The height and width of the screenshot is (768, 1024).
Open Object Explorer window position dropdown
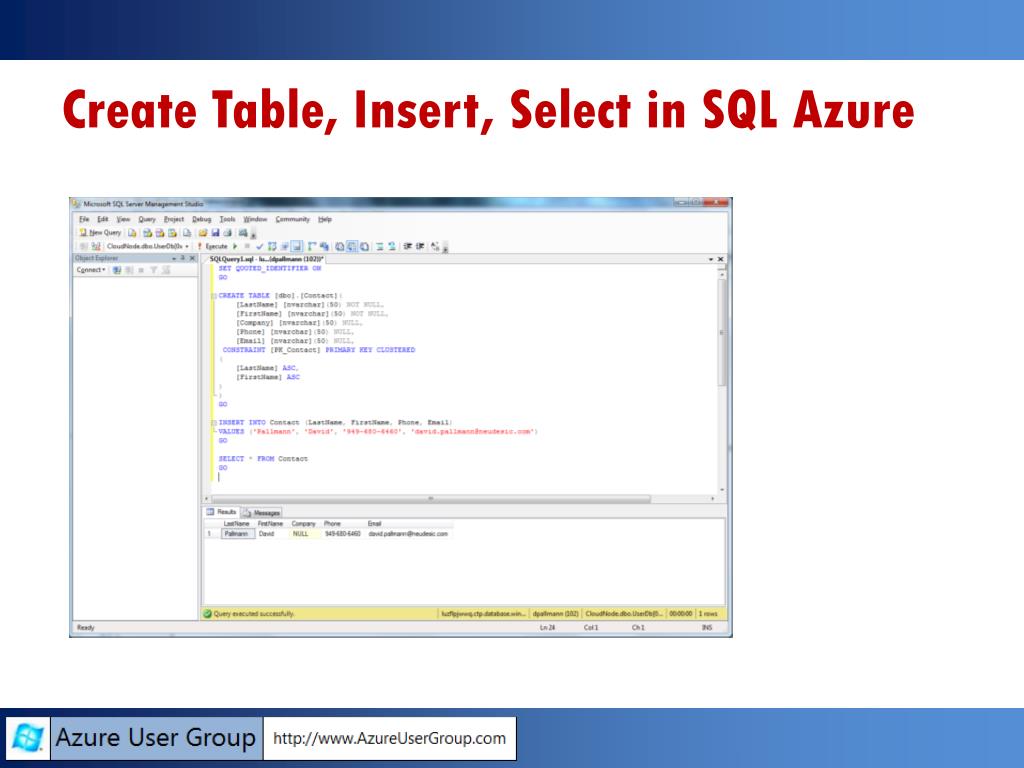(x=174, y=259)
